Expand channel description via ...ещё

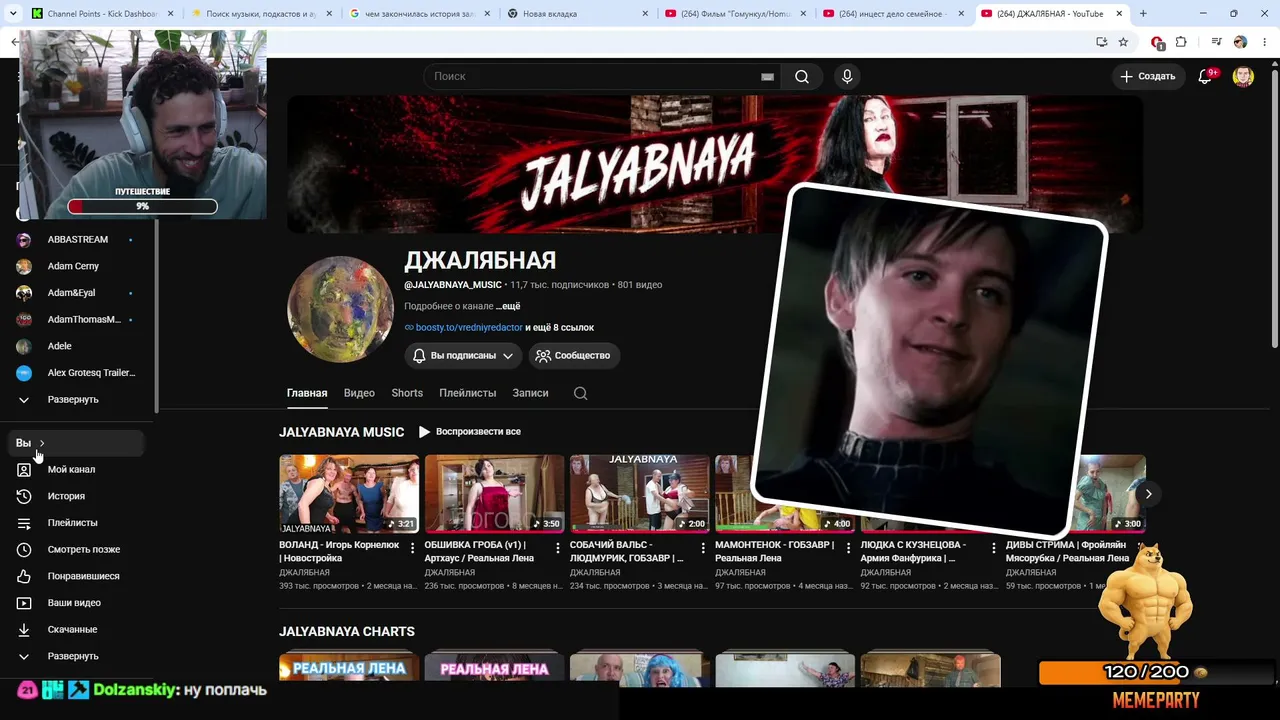point(508,306)
